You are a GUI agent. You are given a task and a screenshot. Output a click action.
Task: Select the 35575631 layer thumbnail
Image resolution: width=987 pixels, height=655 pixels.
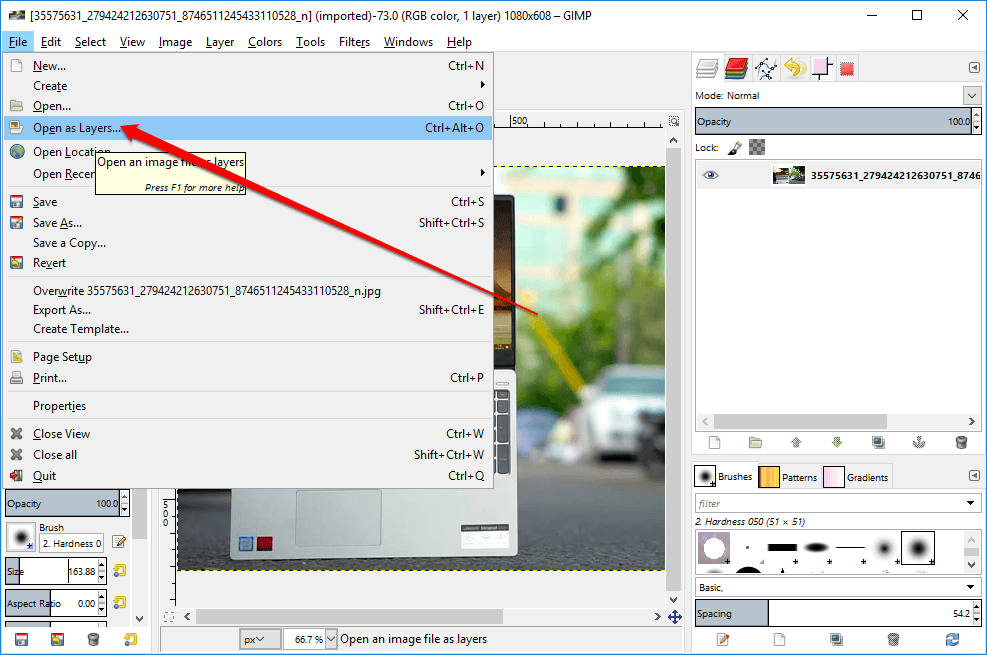(788, 175)
